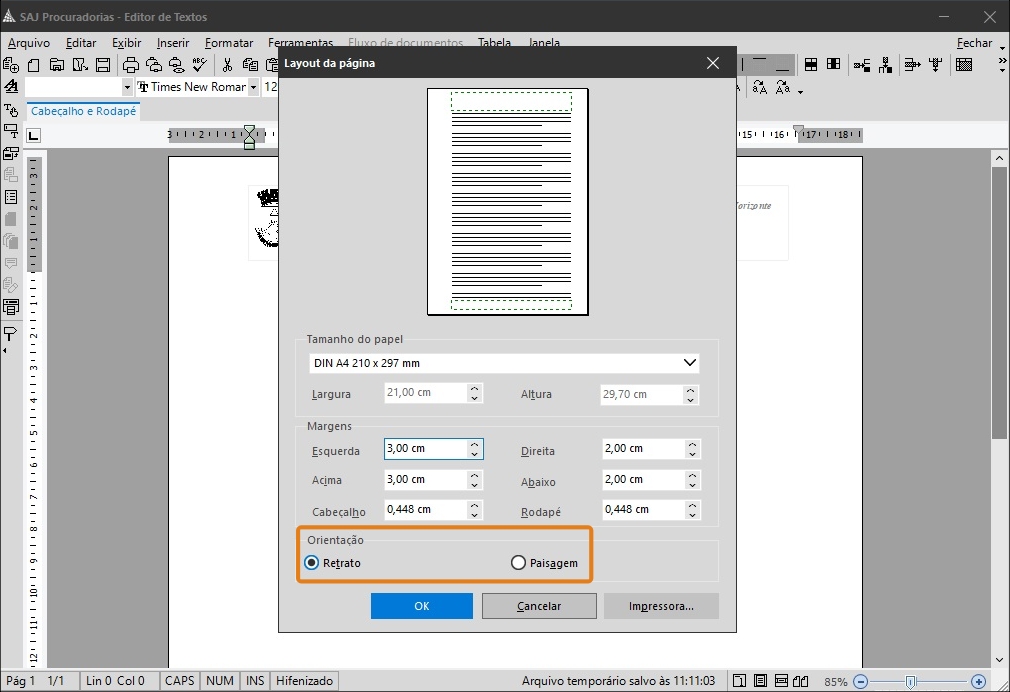Click the zoom in plus icon

(978, 681)
